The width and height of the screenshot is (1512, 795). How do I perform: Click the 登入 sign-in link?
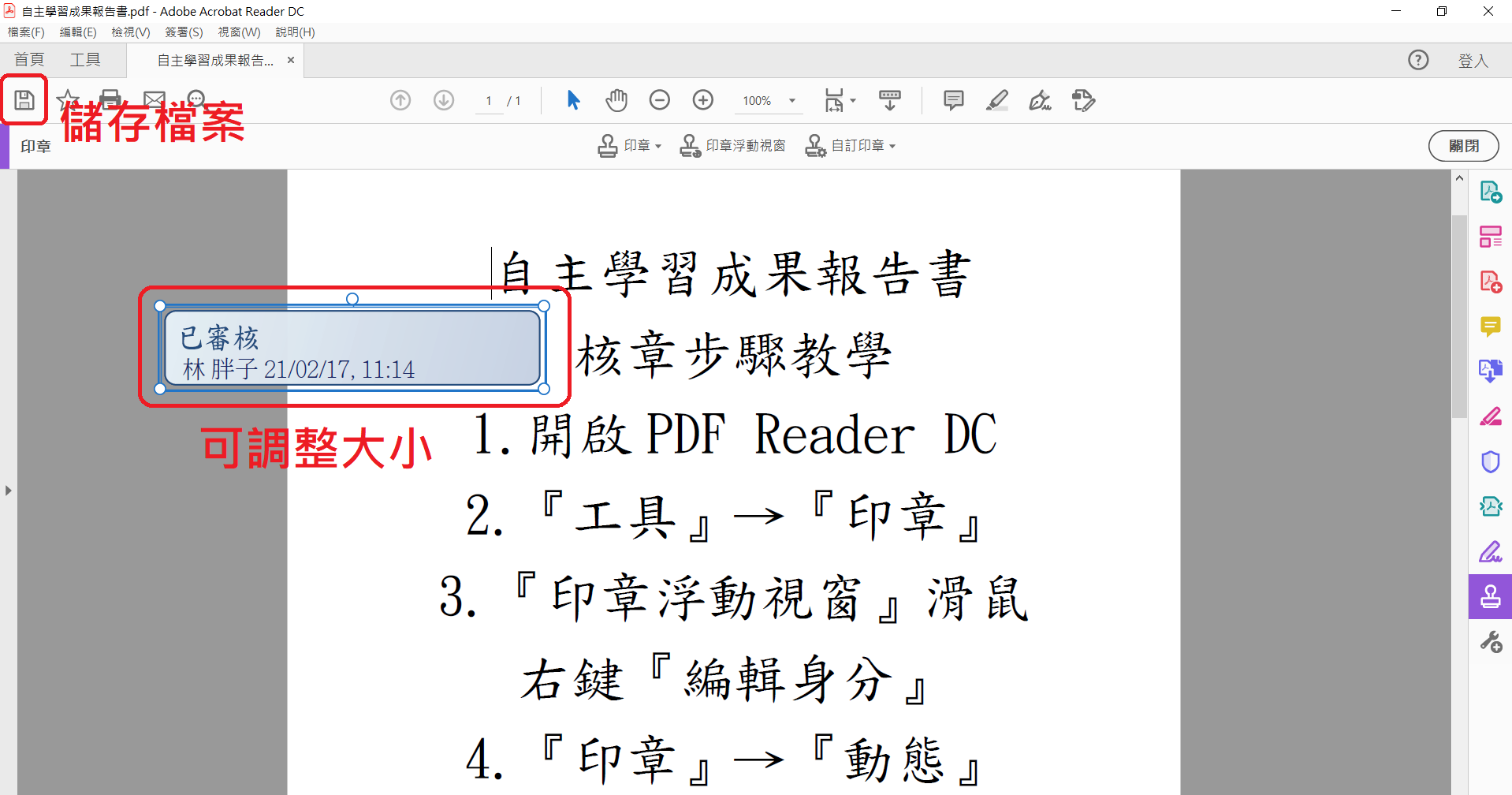coord(1473,61)
